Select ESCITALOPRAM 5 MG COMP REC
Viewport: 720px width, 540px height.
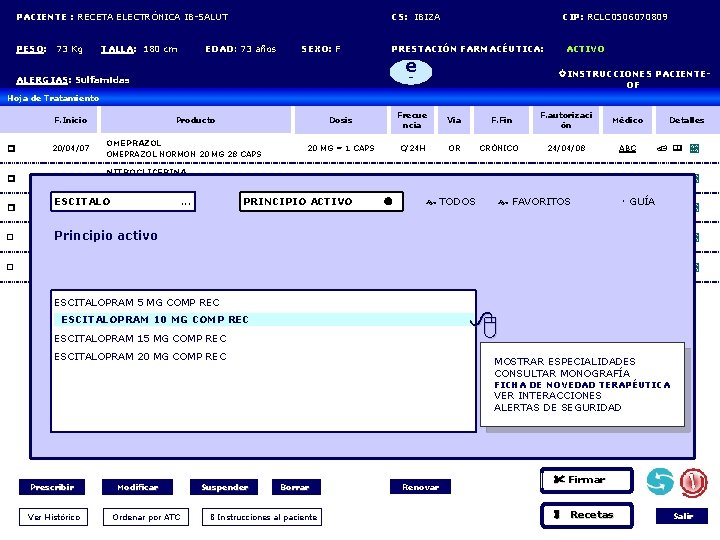point(137,302)
